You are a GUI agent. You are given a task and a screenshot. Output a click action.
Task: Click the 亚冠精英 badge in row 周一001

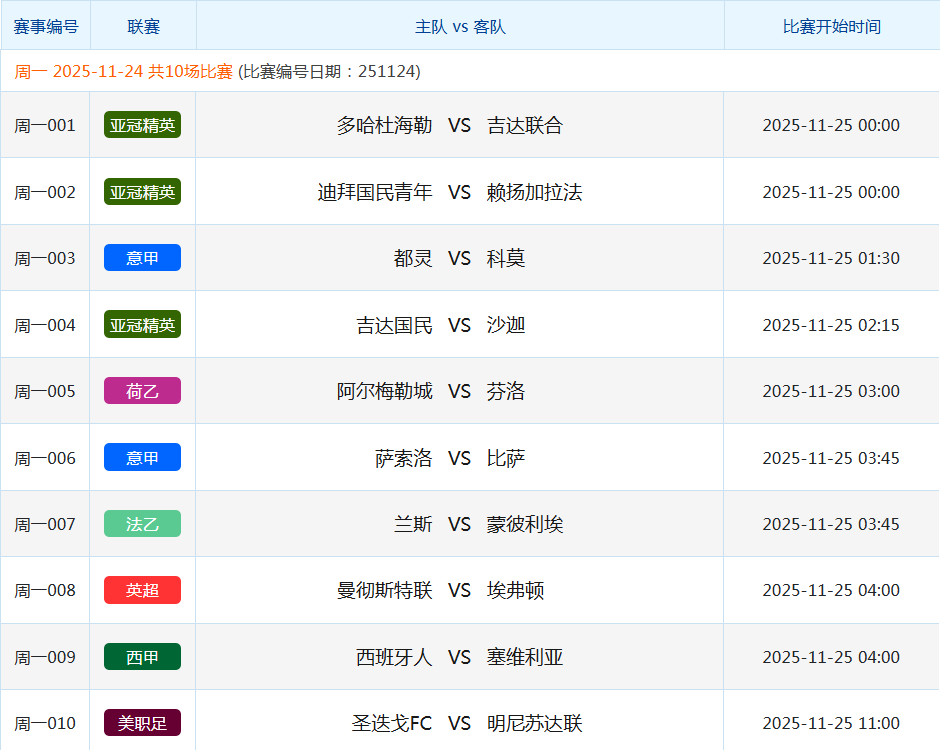[142, 125]
